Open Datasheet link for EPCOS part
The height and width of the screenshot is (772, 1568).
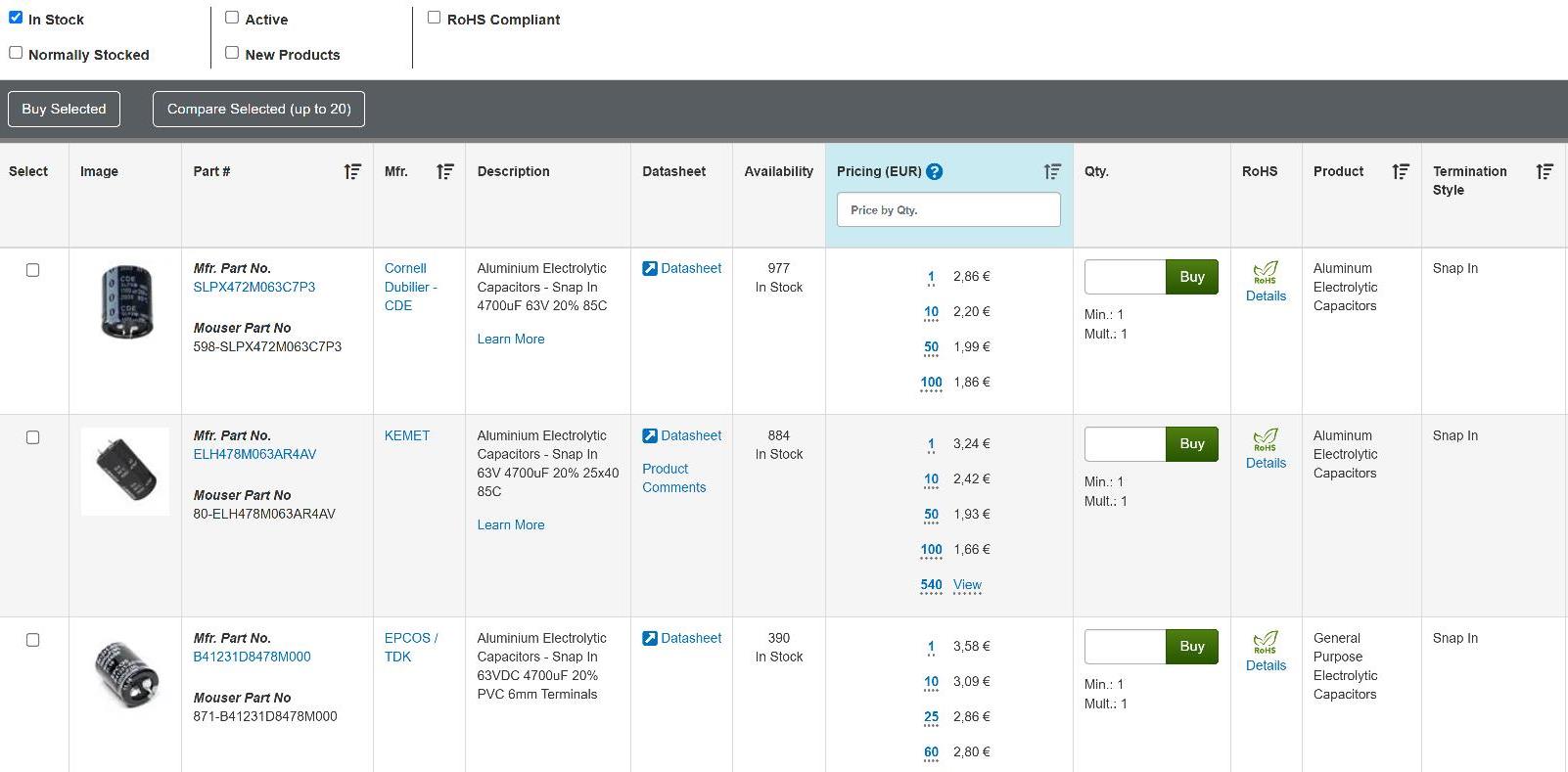(682, 638)
